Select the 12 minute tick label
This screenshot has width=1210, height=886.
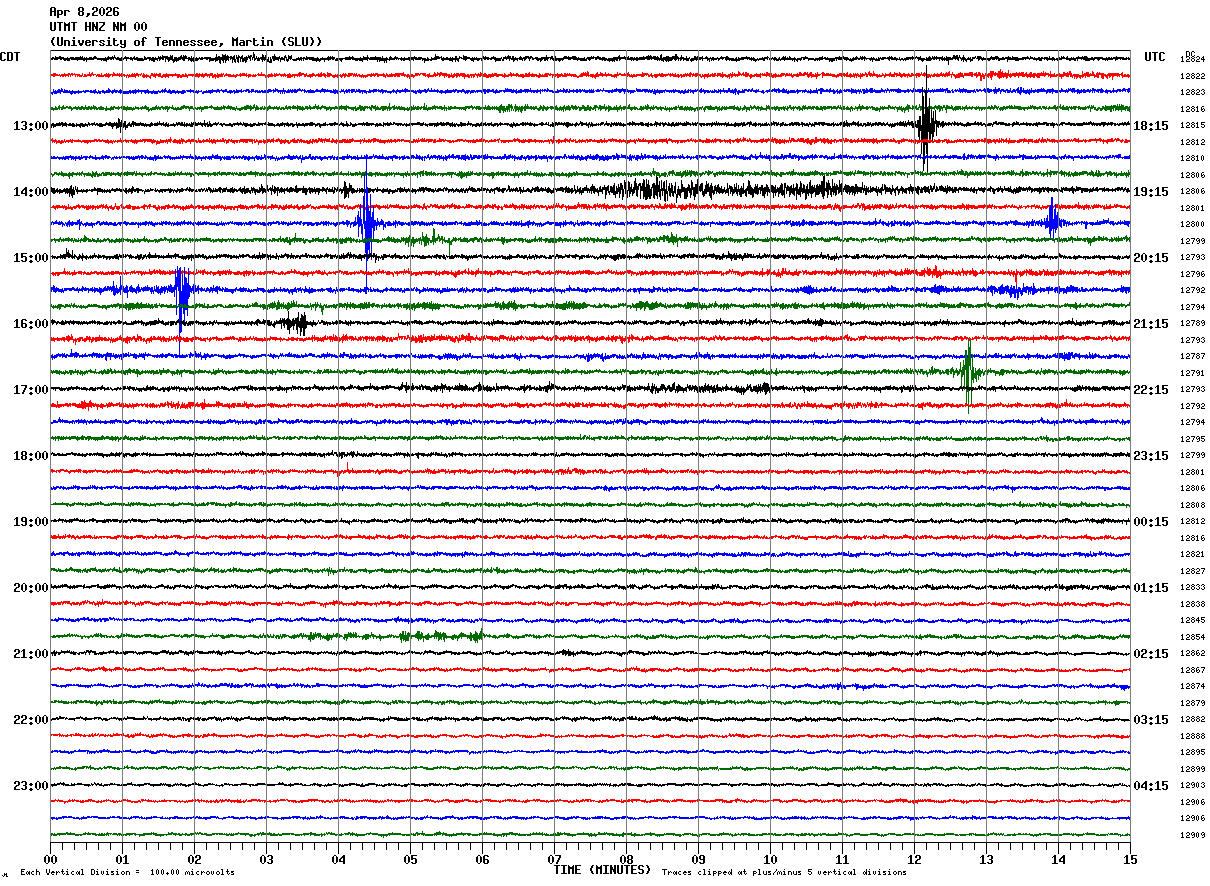(914, 859)
